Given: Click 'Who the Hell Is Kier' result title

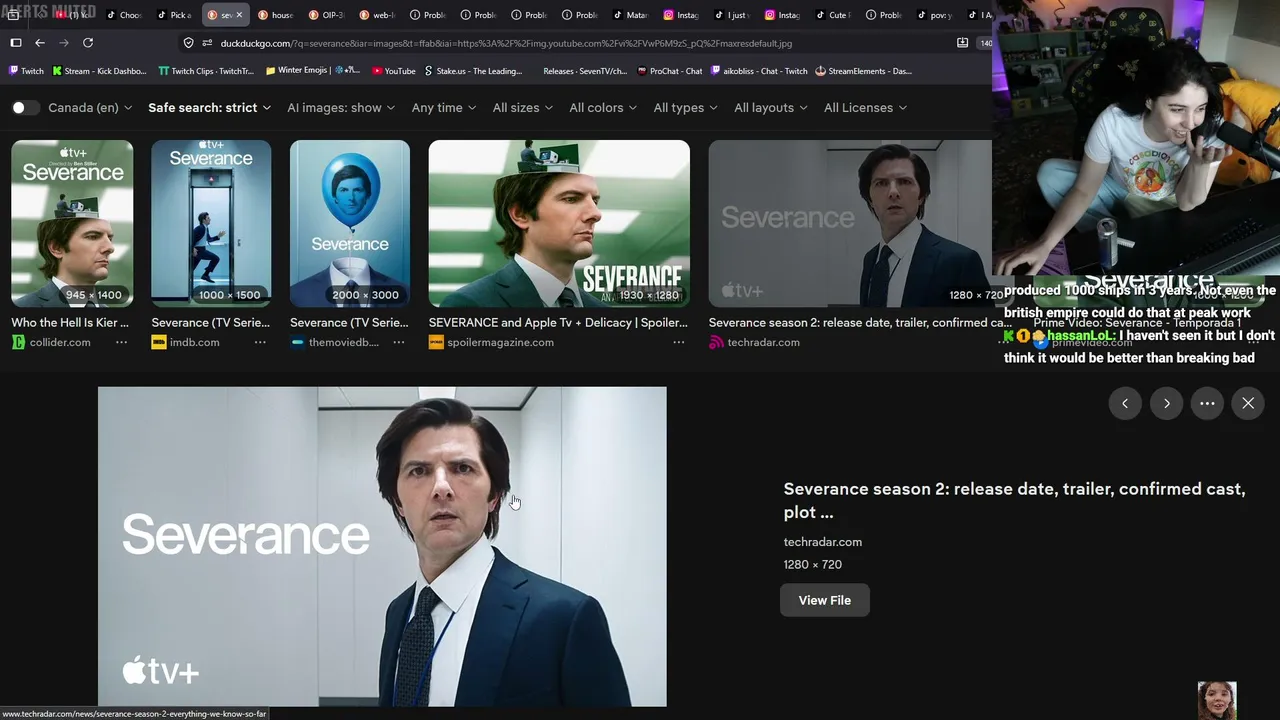Looking at the screenshot, I should (x=70, y=323).
